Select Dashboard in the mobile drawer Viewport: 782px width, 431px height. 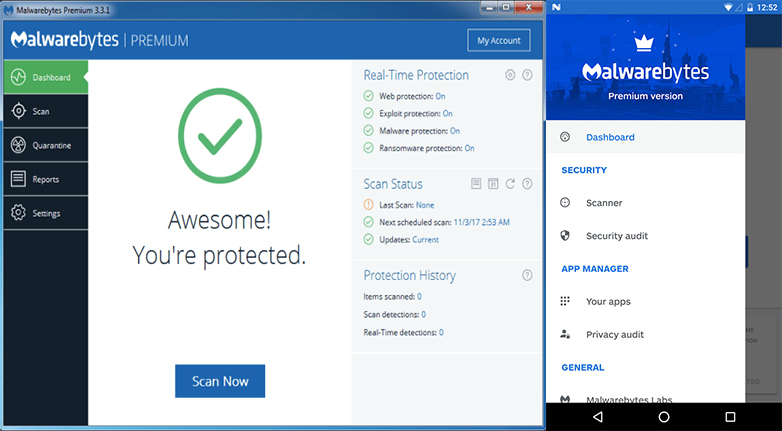point(645,137)
